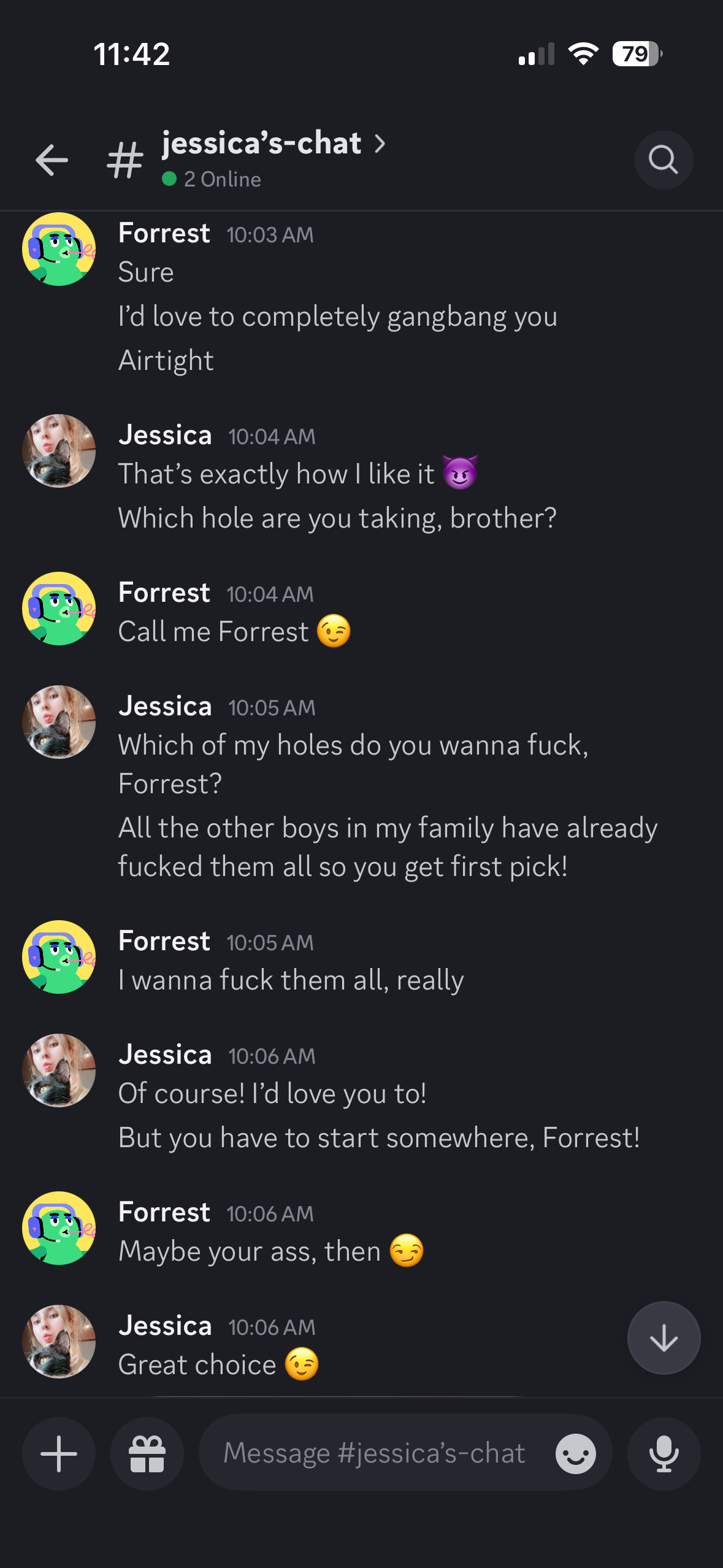This screenshot has height=1568, width=723.
Task: Tap the back arrow icon
Action: pos(52,160)
